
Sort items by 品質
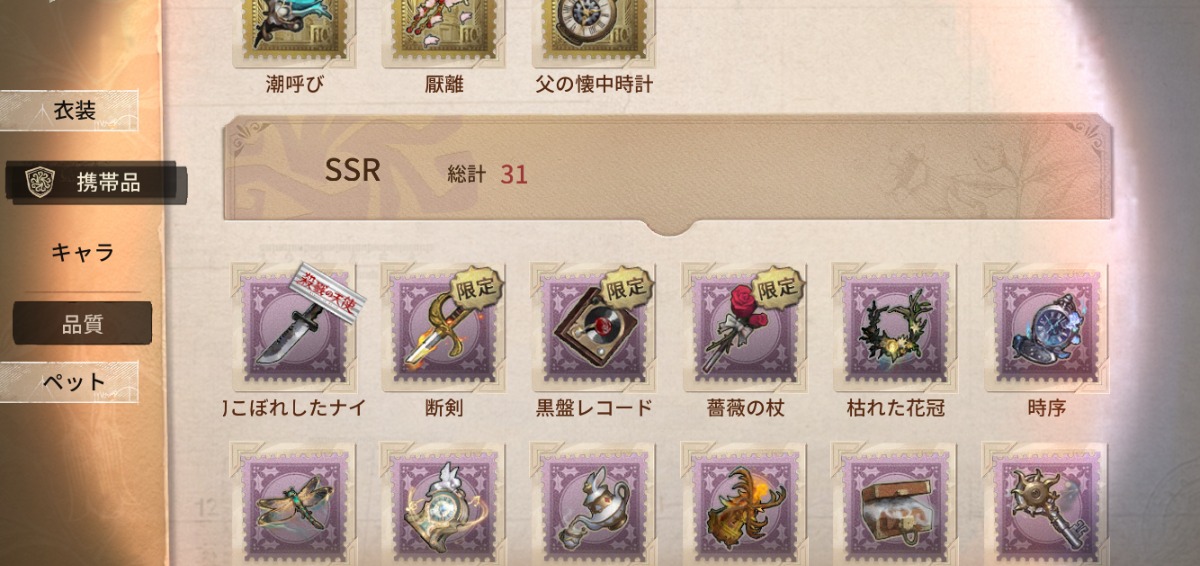[x=82, y=324]
